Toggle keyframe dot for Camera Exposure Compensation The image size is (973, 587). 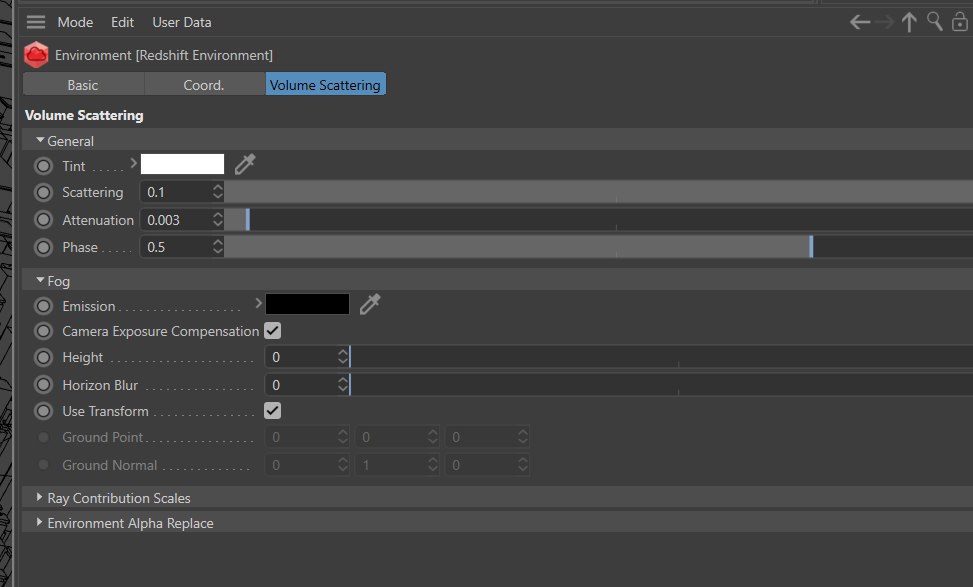43,331
